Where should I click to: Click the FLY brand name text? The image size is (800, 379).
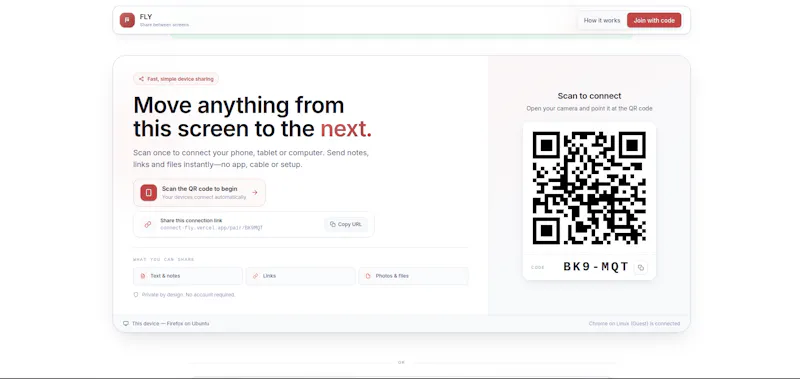tap(145, 17)
